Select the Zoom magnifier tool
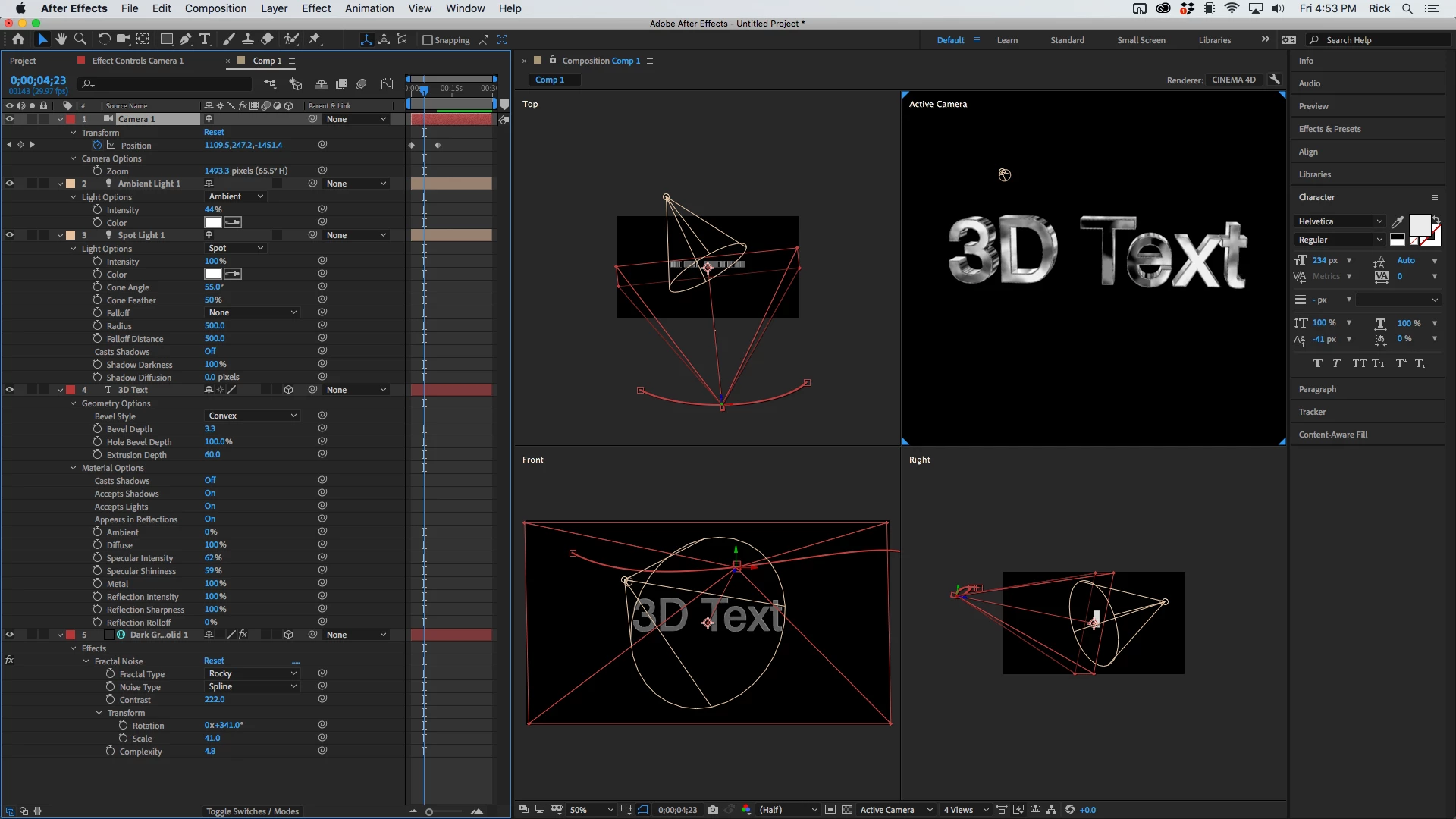This screenshot has height=819, width=1456. (80, 39)
